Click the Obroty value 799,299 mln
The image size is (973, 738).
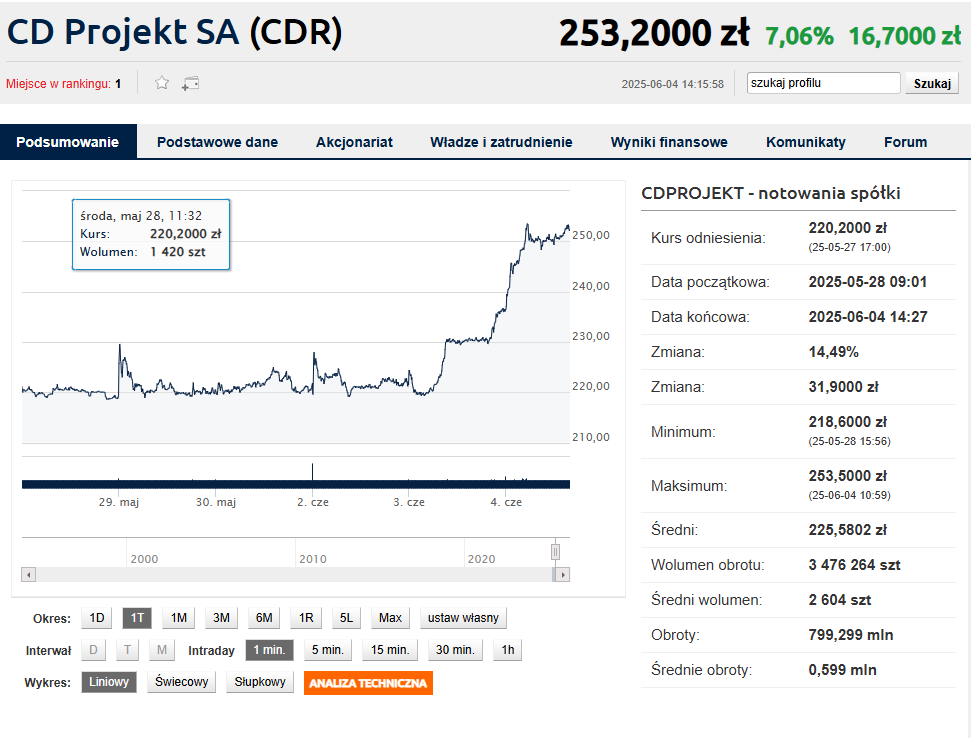tap(851, 635)
